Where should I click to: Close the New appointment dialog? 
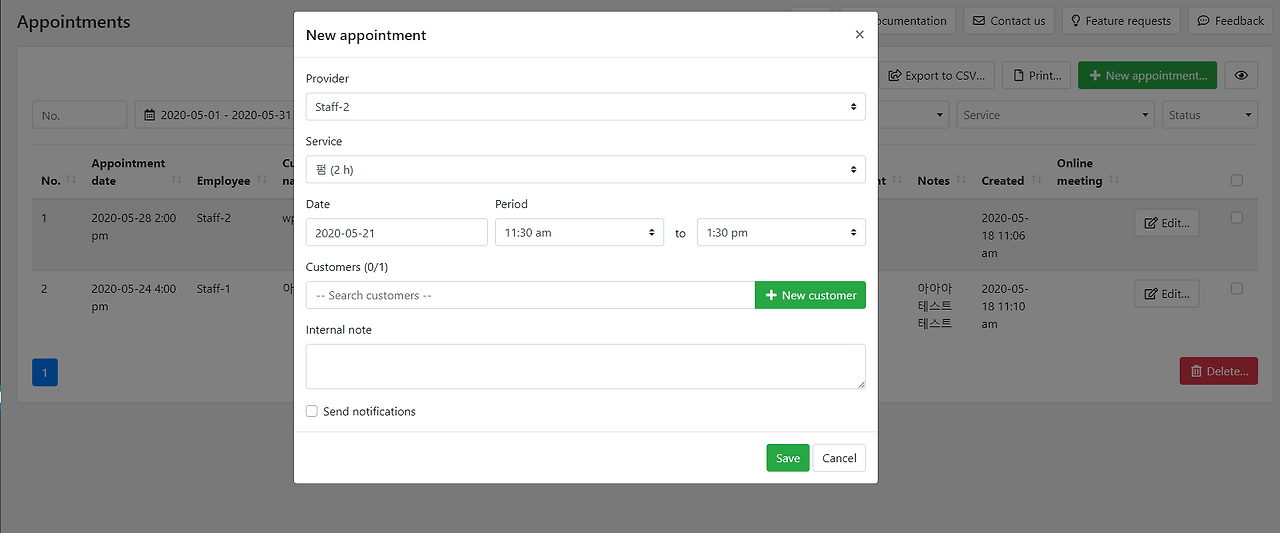coord(859,35)
